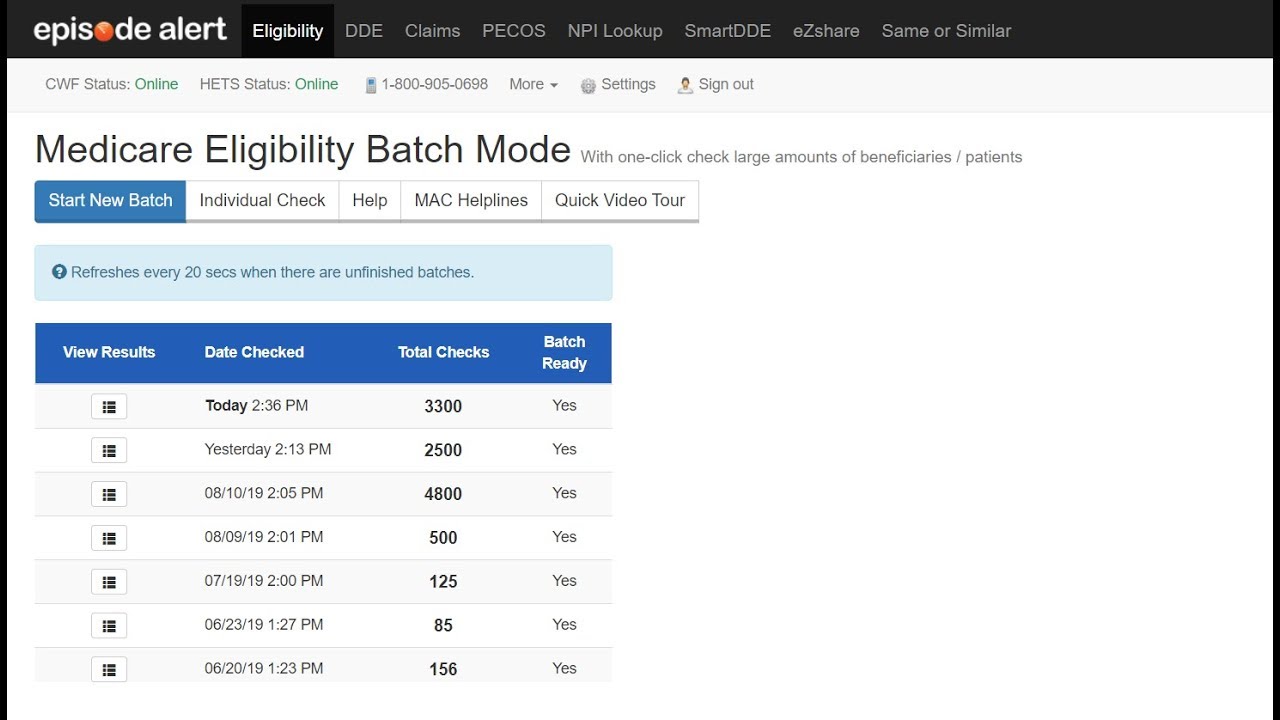Image resolution: width=1280 pixels, height=720 pixels.
Task: Click Batch Ready Yes in the 85 row
Action: coord(564,624)
